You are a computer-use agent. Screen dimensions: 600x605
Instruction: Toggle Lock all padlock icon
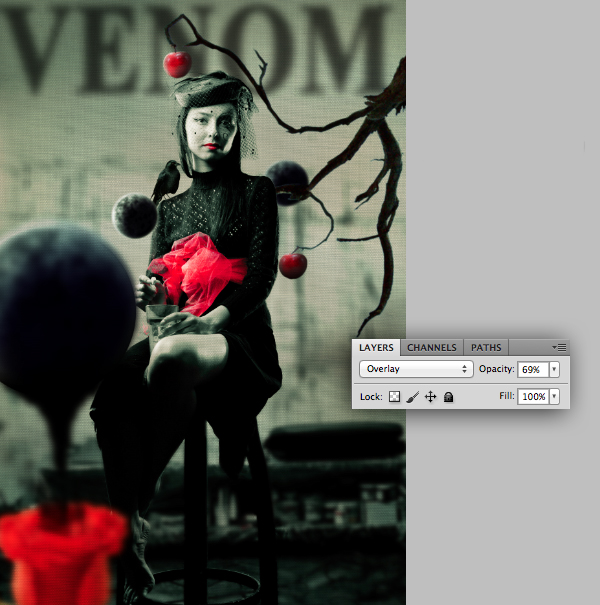448,397
